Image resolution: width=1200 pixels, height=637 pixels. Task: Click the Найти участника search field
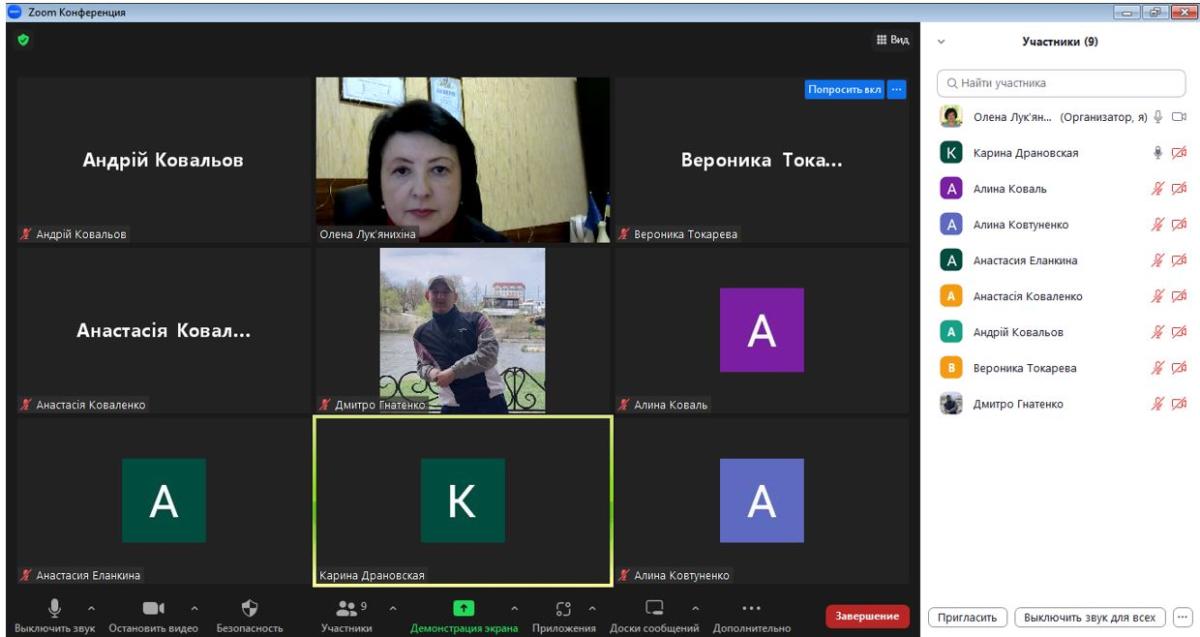click(1060, 83)
